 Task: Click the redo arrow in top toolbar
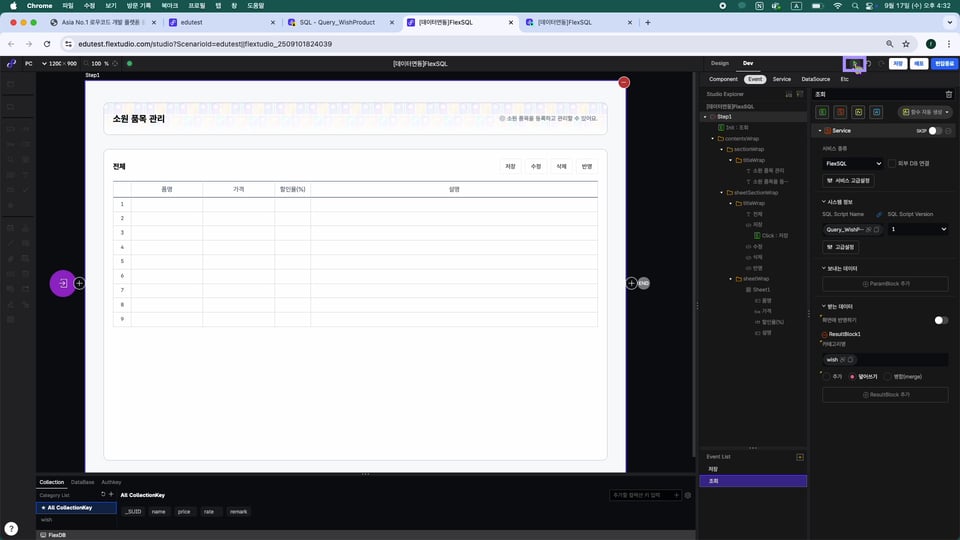point(882,64)
